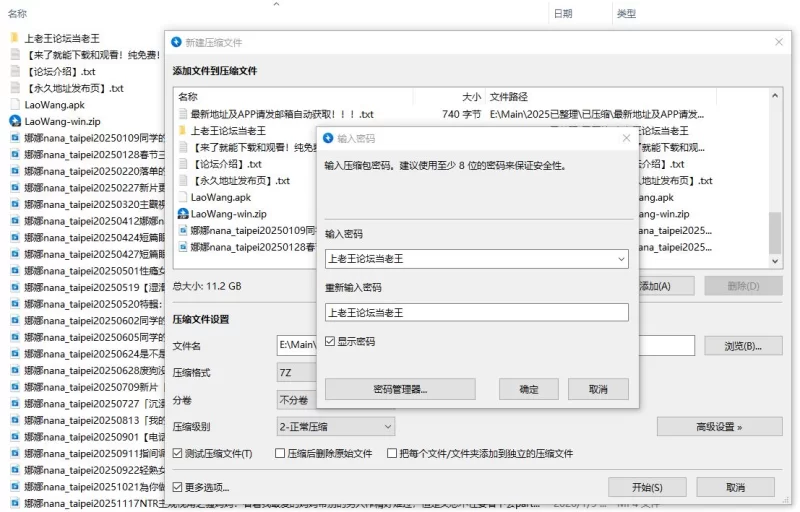Open the 密码管理器... button
The height and width of the screenshot is (512, 800).
pyautogui.click(x=400, y=390)
